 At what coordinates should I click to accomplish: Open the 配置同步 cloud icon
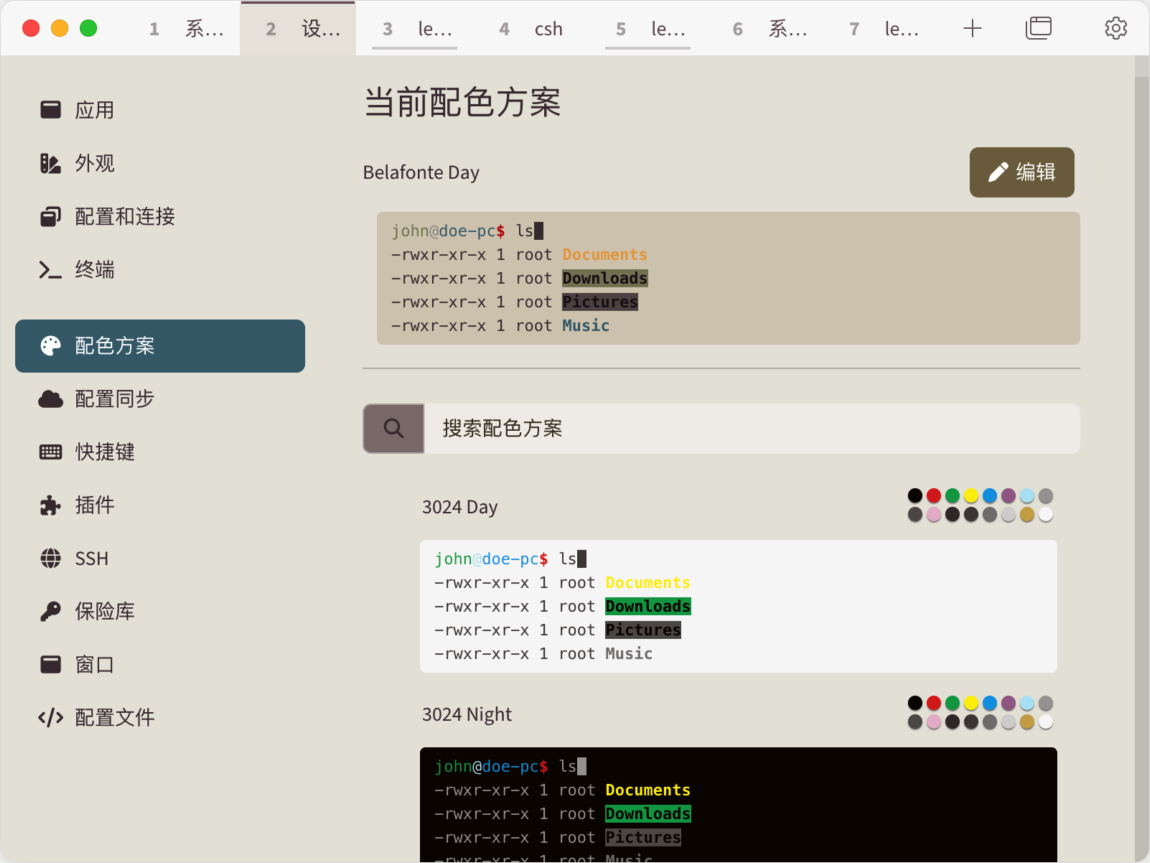(51, 399)
